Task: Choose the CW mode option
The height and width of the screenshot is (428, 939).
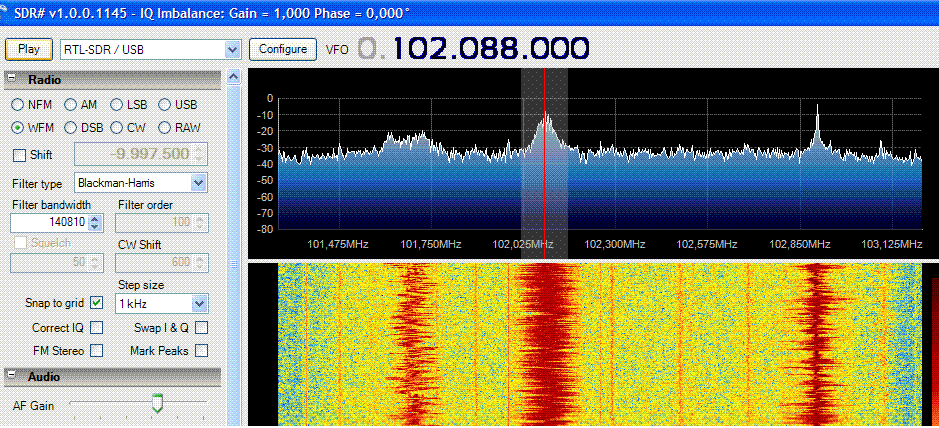Action: (117, 128)
